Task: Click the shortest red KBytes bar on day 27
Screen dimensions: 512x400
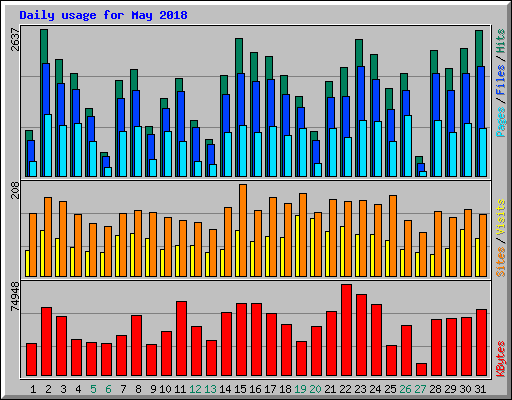Action: (421, 370)
